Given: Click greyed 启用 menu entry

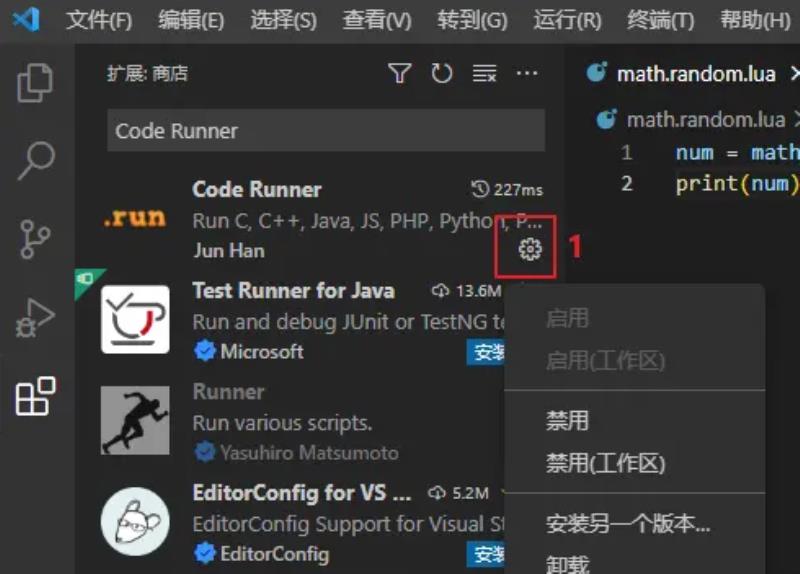Looking at the screenshot, I should [635, 318].
